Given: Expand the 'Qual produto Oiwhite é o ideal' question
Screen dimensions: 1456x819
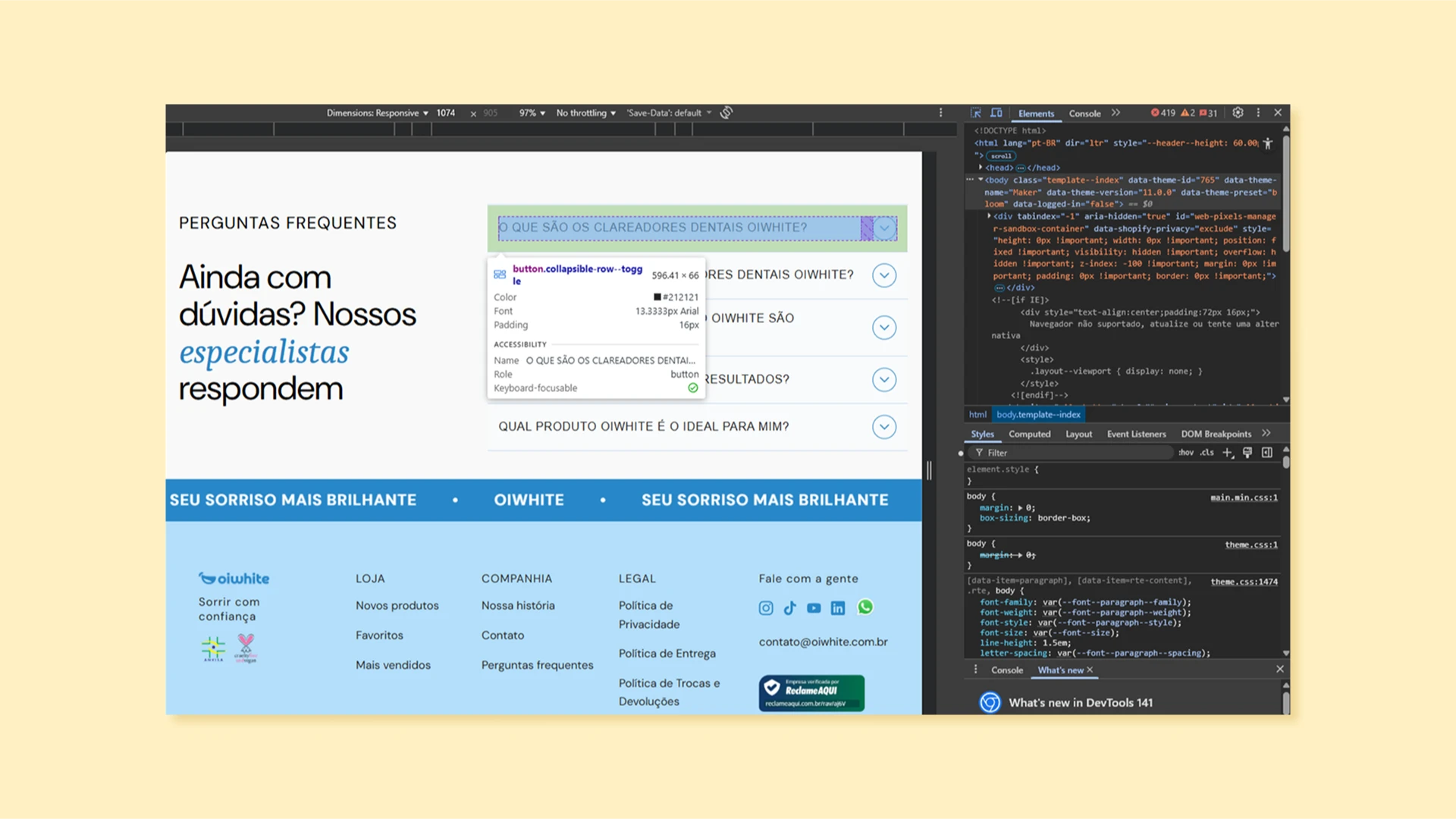Looking at the screenshot, I should 697,427.
